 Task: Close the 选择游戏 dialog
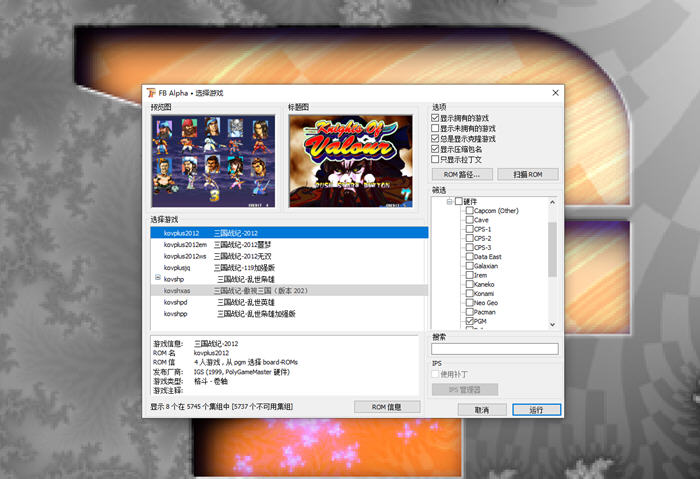tap(555, 93)
